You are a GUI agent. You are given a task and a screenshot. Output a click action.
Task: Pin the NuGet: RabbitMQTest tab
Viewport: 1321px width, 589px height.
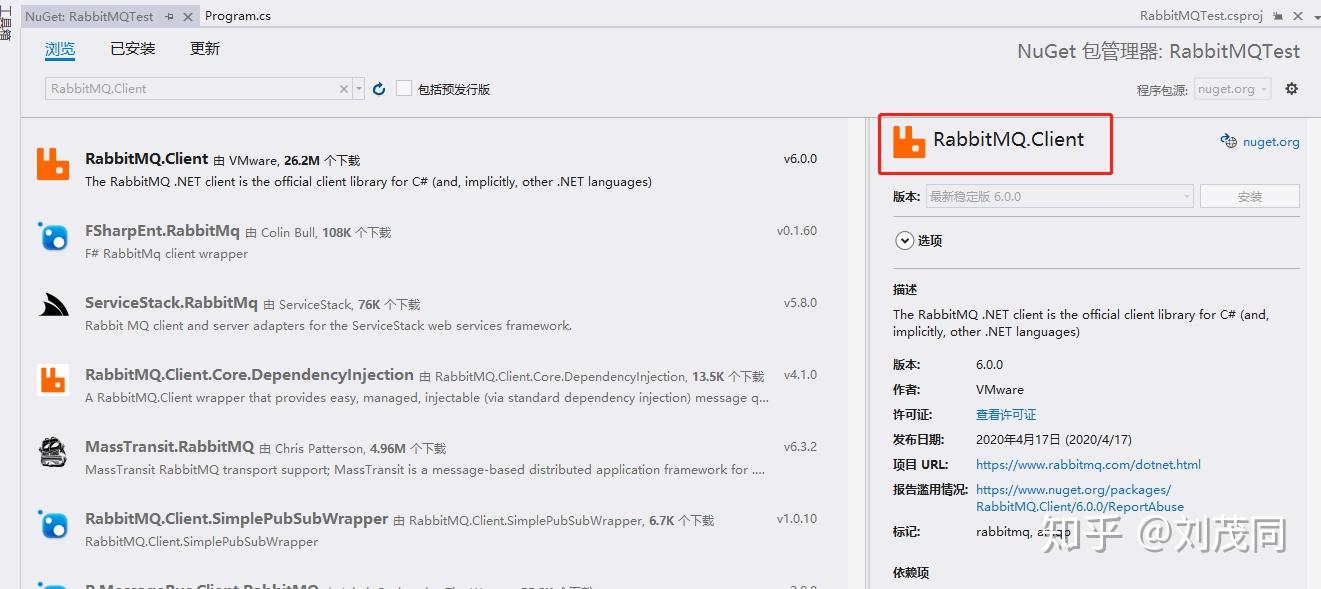pyautogui.click(x=169, y=16)
